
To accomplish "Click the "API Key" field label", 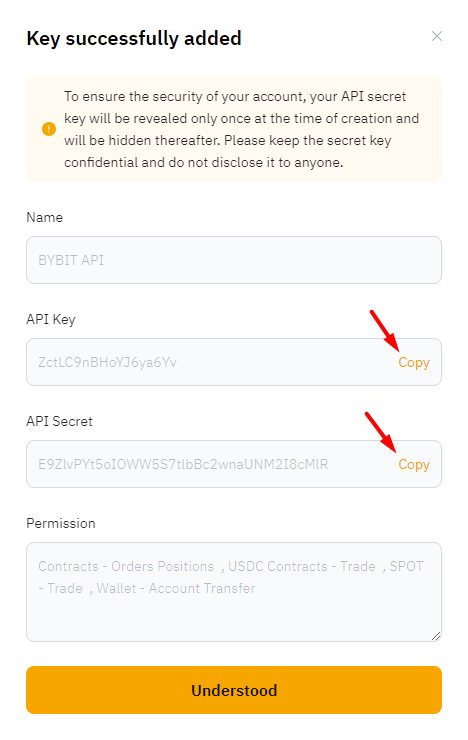I will click(51, 319).
